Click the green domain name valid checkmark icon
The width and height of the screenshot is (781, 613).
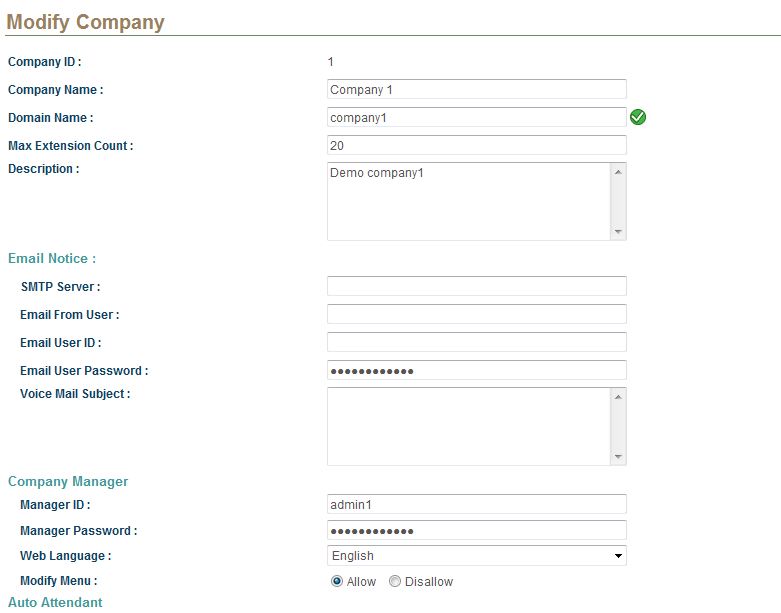pos(638,117)
